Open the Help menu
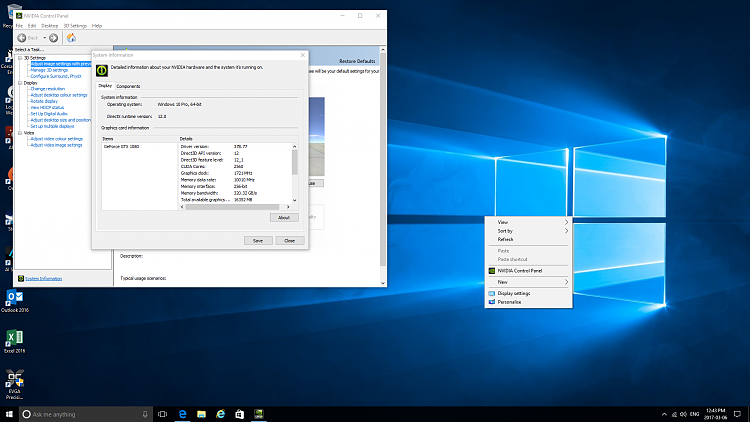The height and width of the screenshot is (422, 750). [97, 26]
